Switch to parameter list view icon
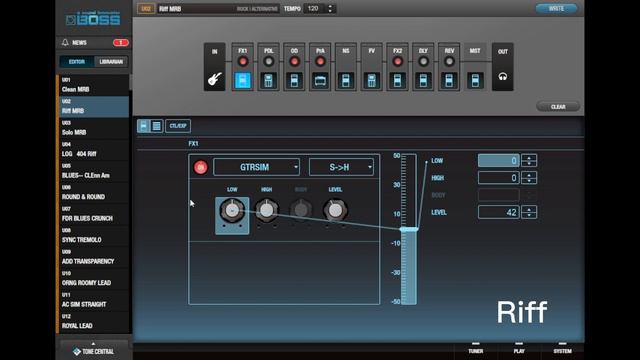640x360 pixels. (156, 126)
